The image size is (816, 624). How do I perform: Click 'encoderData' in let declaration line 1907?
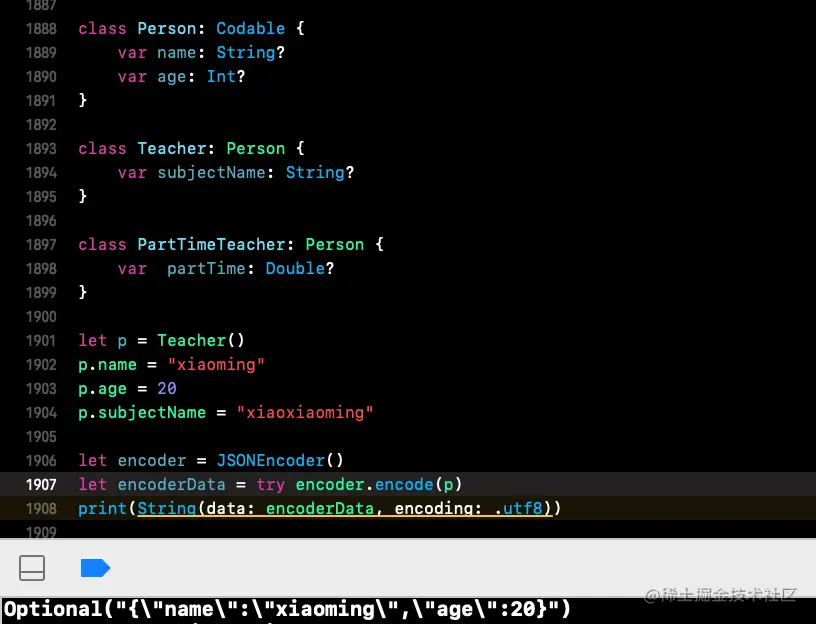coord(172,485)
